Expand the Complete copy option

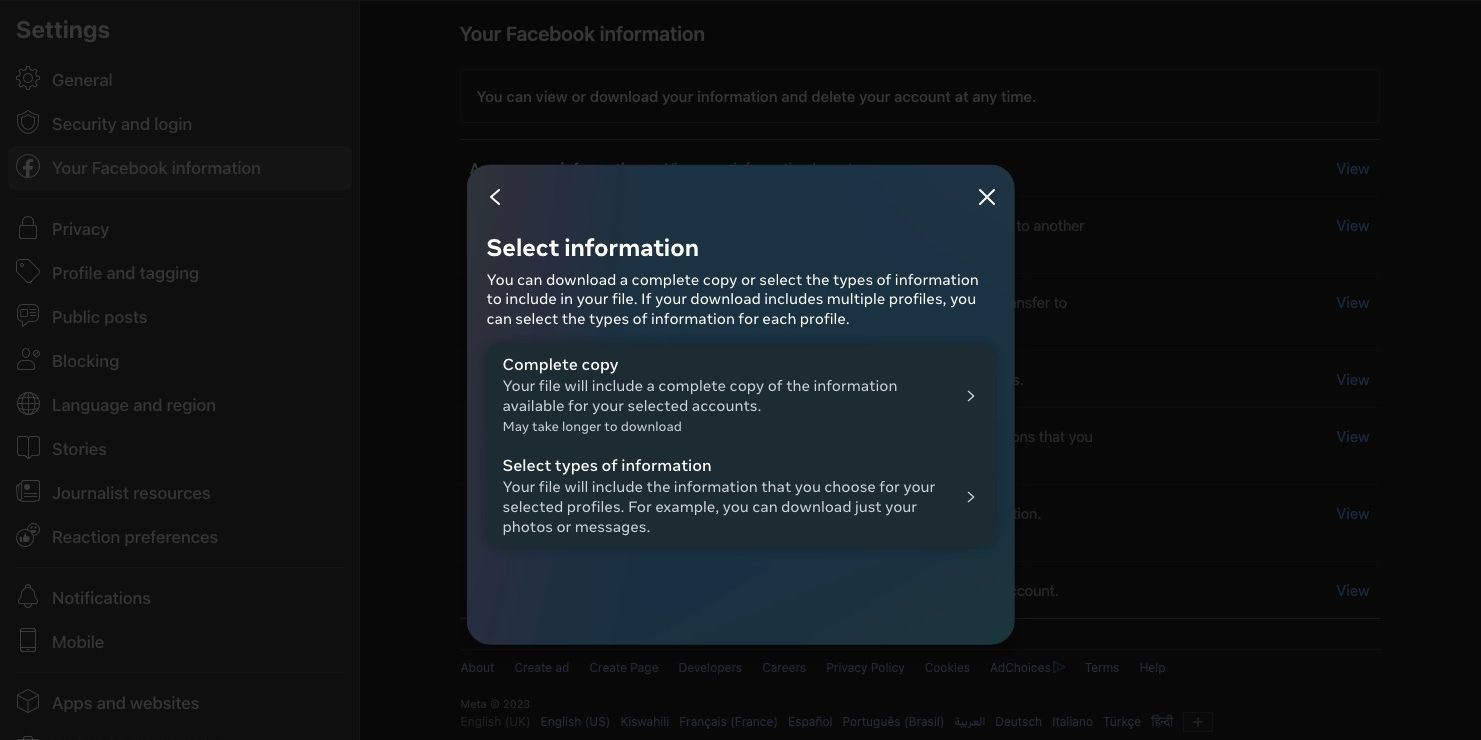pos(740,395)
